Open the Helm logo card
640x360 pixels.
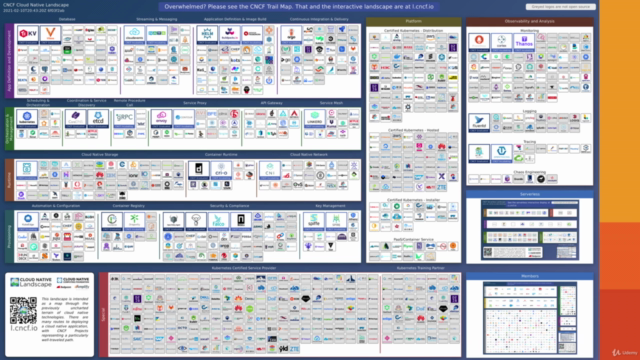[207, 35]
